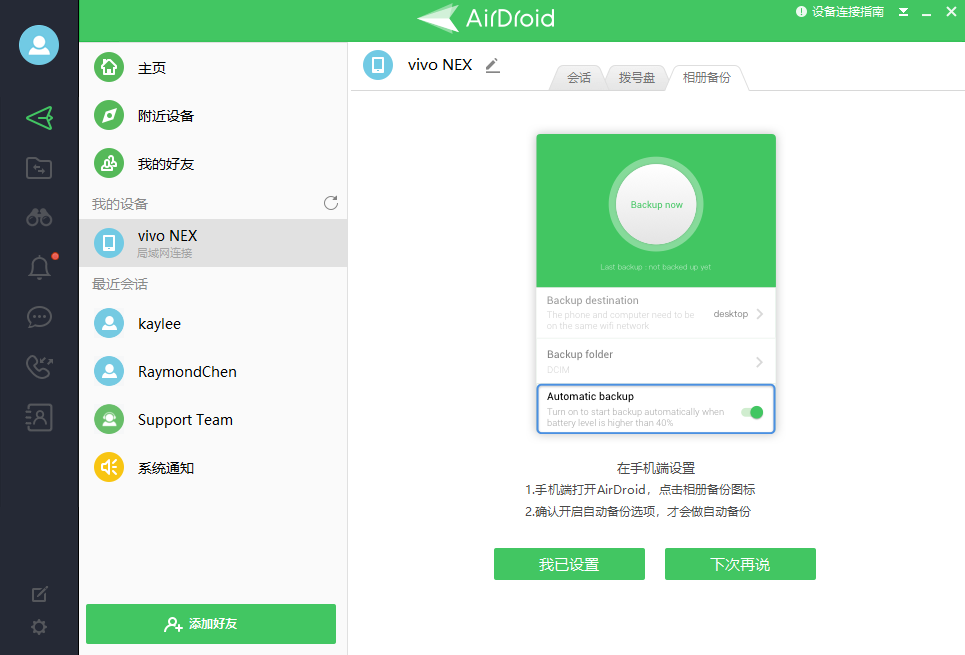Switch to the 拨号盘 tab
The height and width of the screenshot is (655, 965).
(x=637, y=78)
